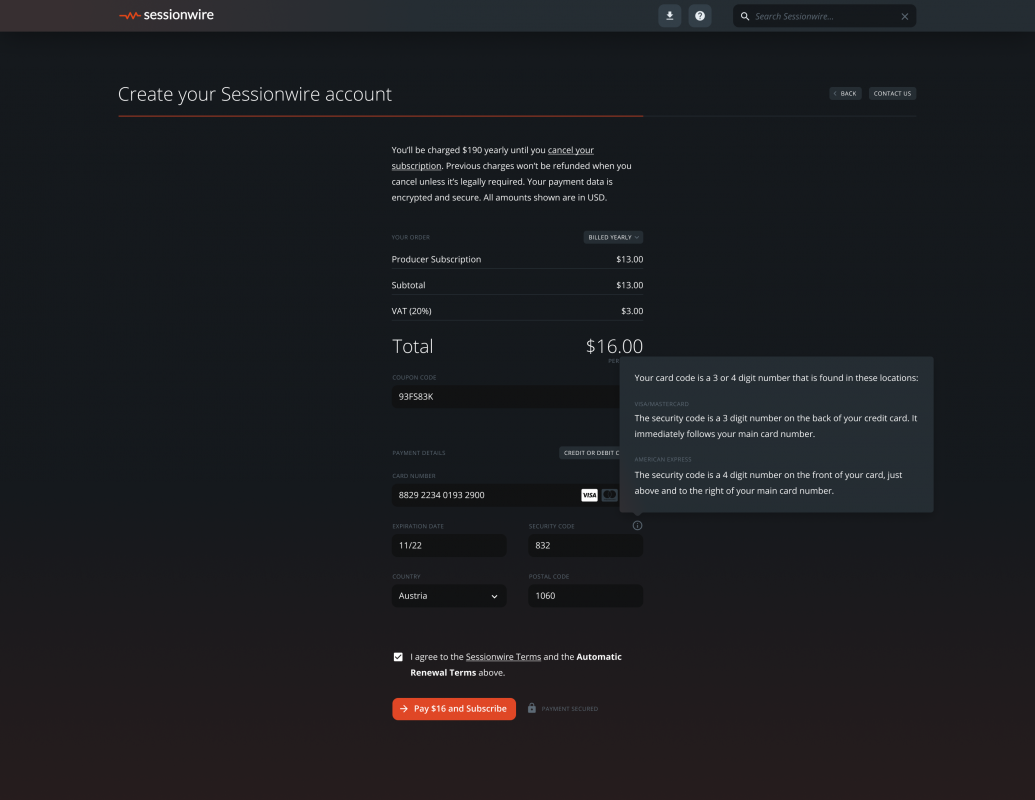Click the Contact Us button
1035x800 pixels.
click(x=892, y=94)
